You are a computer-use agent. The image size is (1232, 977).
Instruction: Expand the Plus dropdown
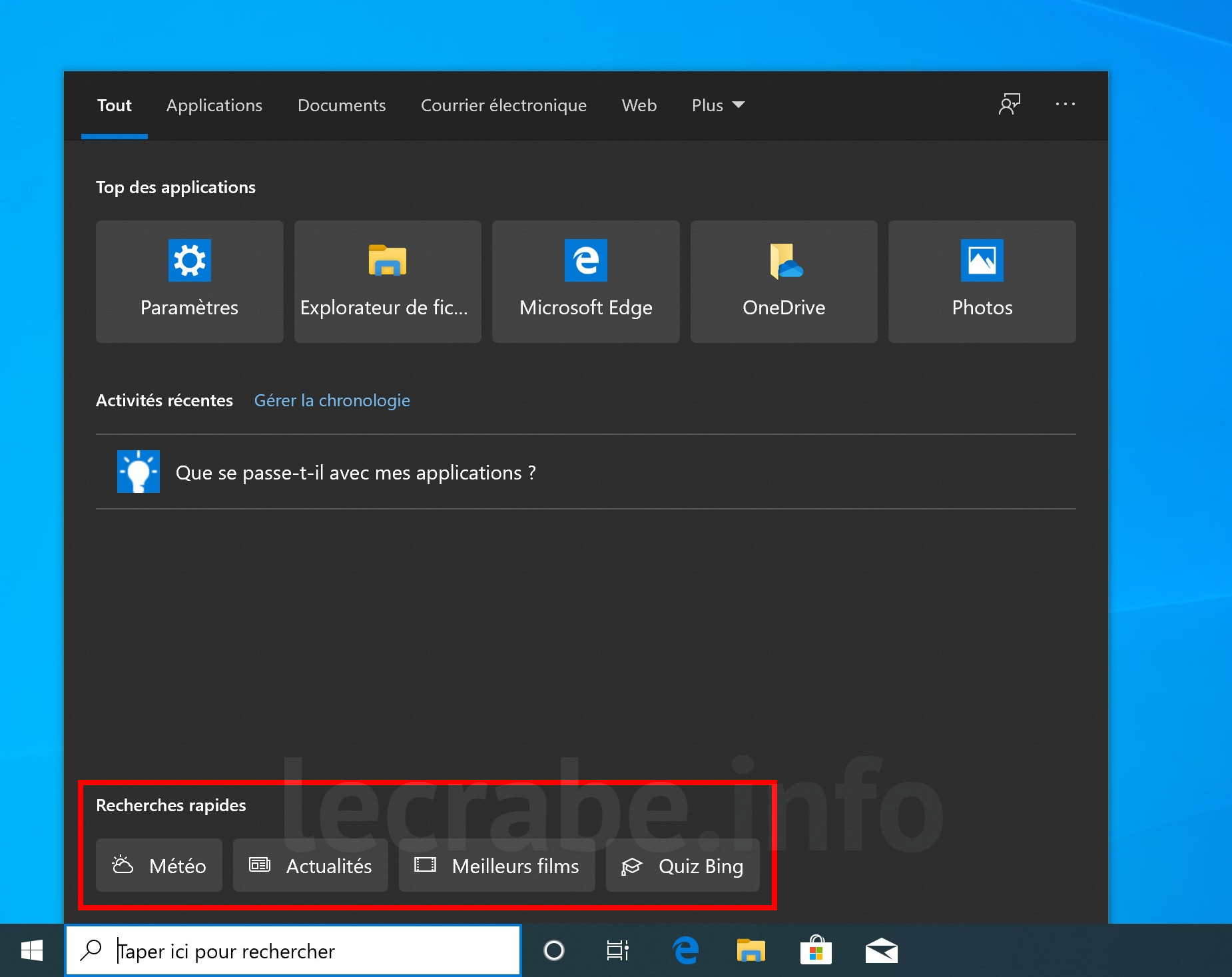click(x=718, y=105)
